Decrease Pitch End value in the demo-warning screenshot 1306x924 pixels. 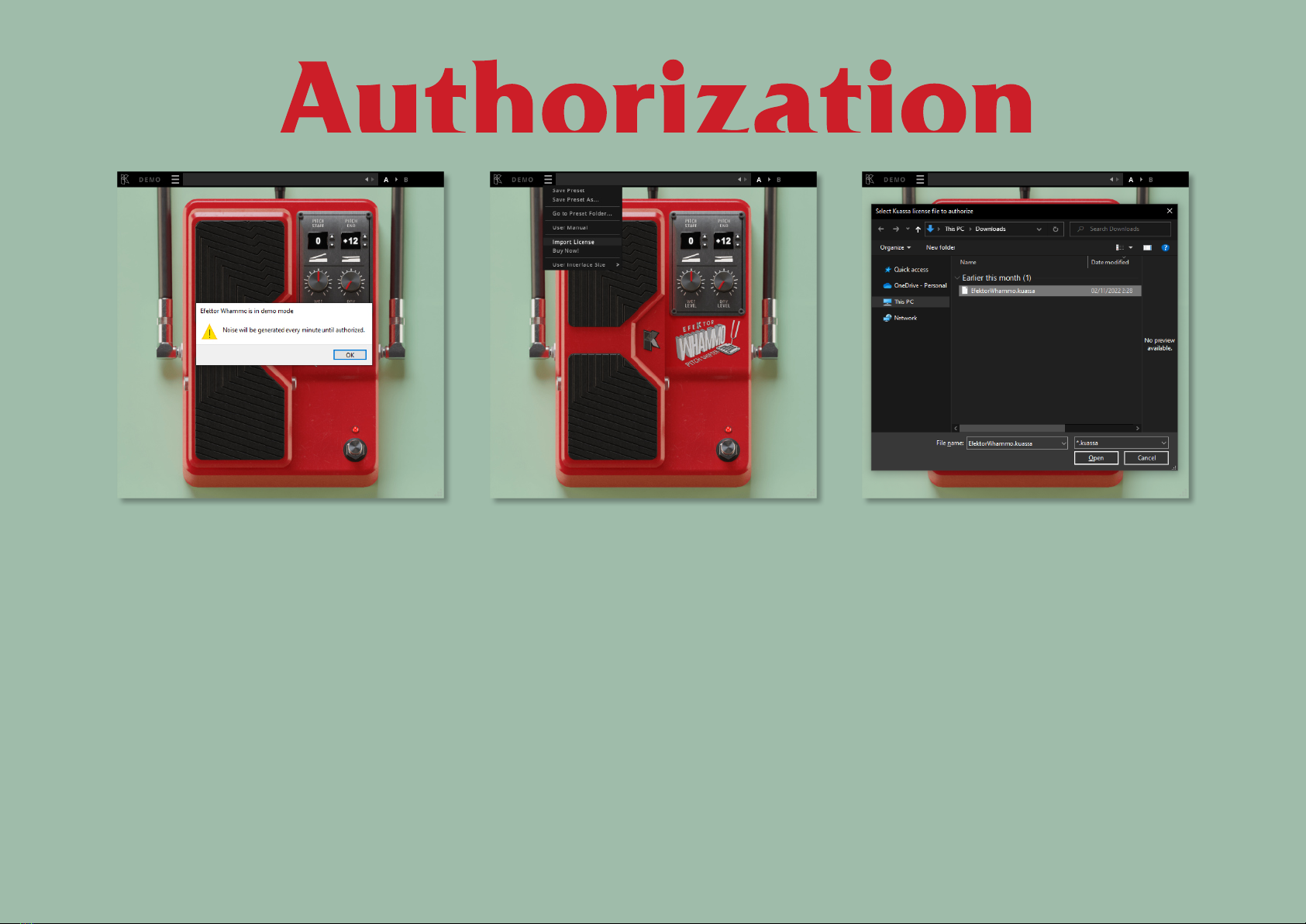pyautogui.click(x=365, y=245)
